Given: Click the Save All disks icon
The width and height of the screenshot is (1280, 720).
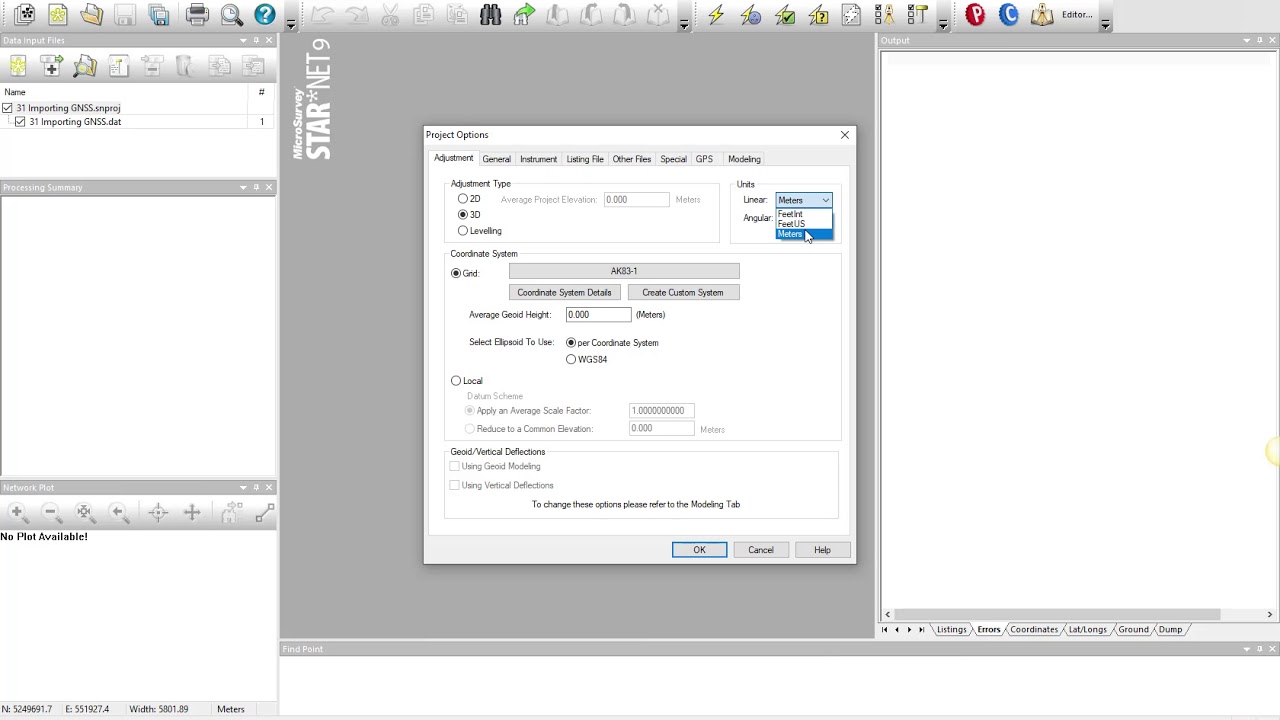Looking at the screenshot, I should click(159, 15).
